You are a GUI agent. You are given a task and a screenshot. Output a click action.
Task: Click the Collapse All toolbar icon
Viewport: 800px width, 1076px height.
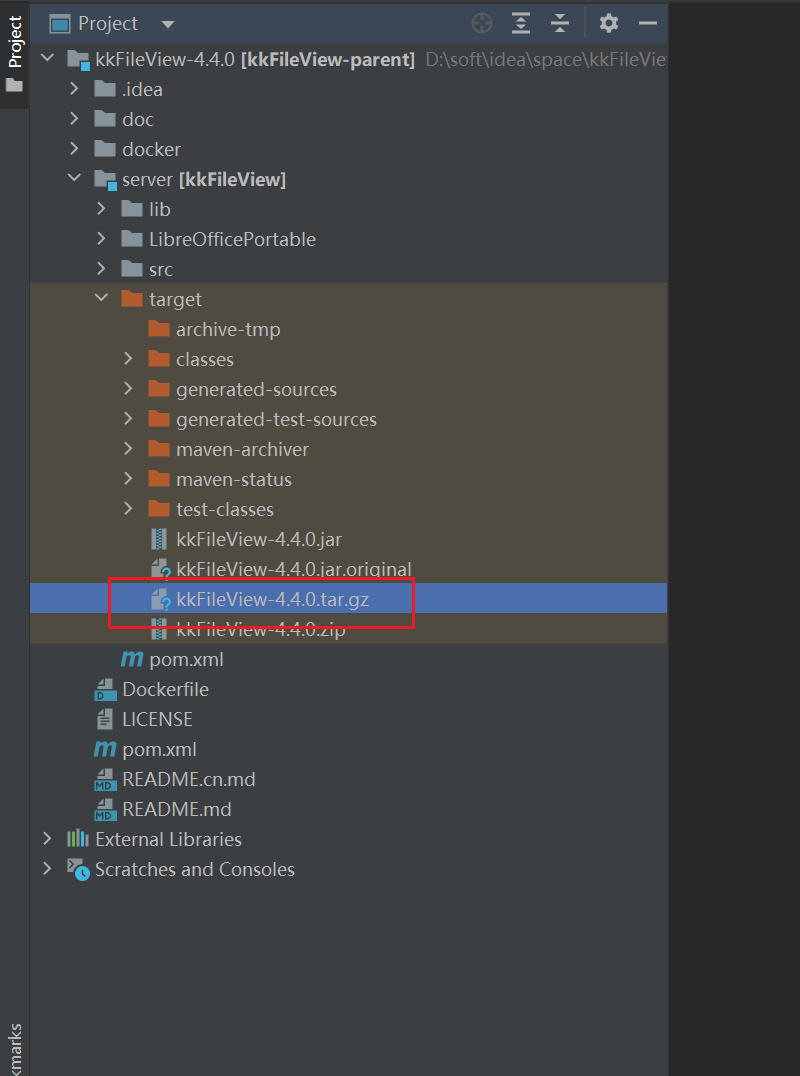pyautogui.click(x=560, y=23)
